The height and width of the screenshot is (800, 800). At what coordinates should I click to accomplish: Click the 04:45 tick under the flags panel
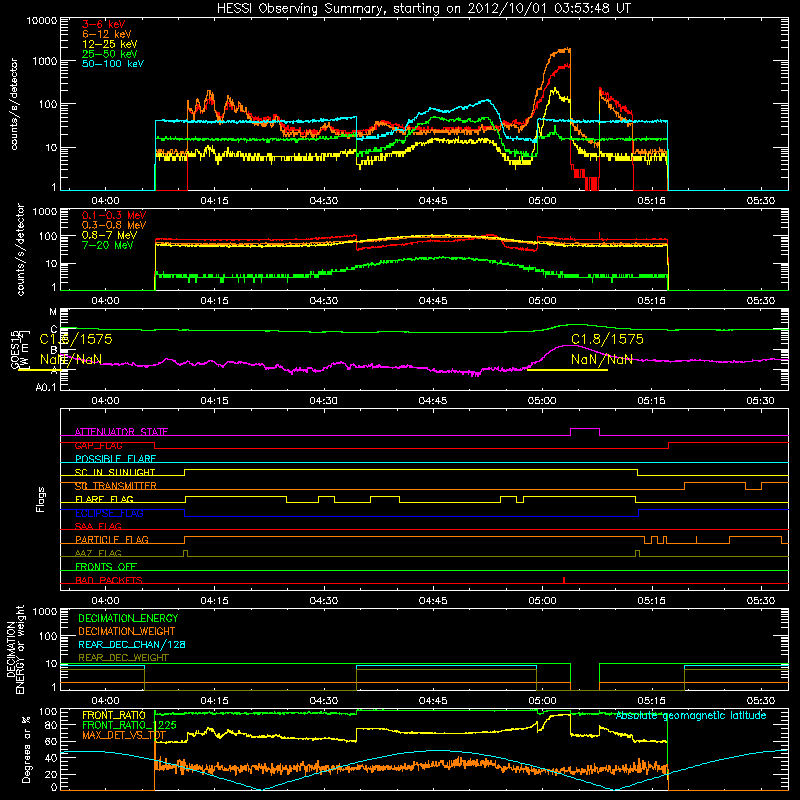(x=433, y=601)
